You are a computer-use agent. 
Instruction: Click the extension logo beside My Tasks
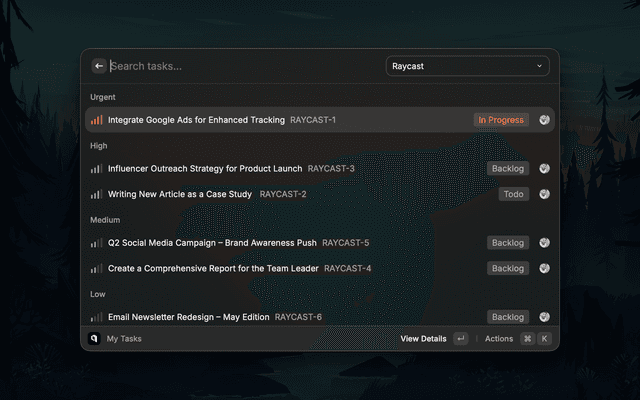pos(94,338)
